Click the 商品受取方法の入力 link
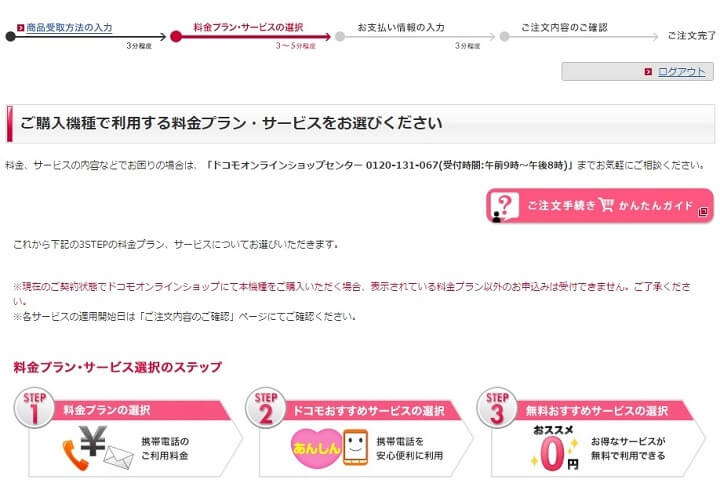Screen dimensions: 720x489 point(69,28)
